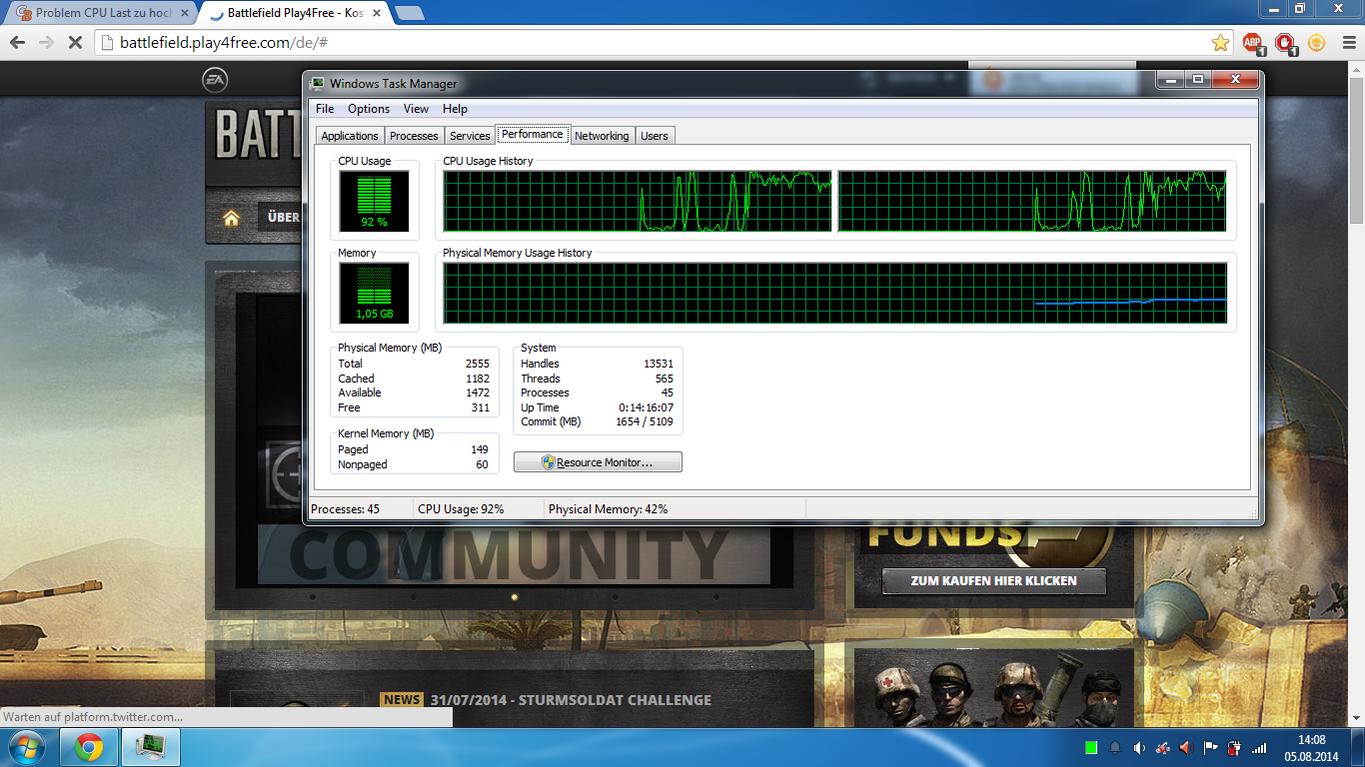Image resolution: width=1365 pixels, height=767 pixels.
Task: Click the yellow circular extension icon
Action: click(x=1317, y=43)
